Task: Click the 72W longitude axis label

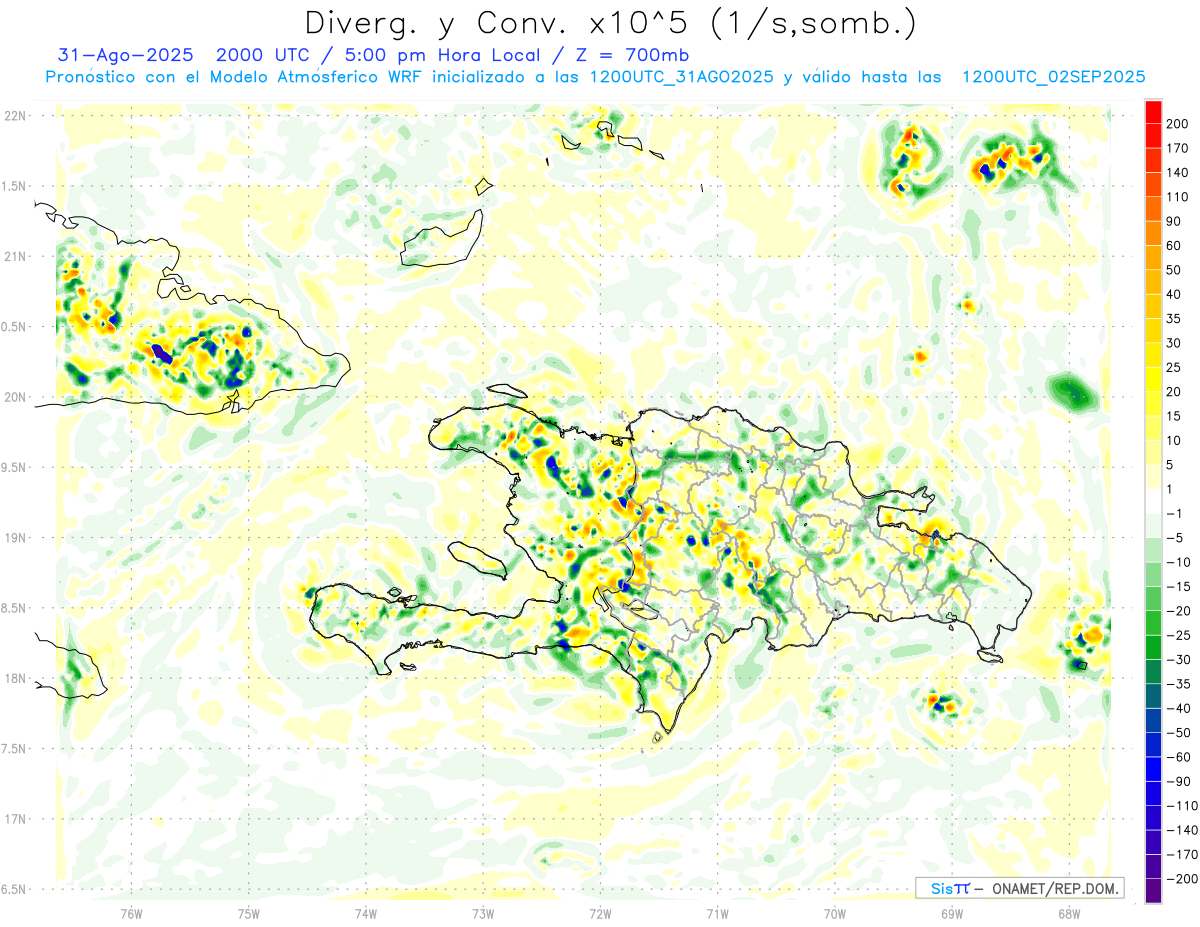Action: click(x=600, y=913)
